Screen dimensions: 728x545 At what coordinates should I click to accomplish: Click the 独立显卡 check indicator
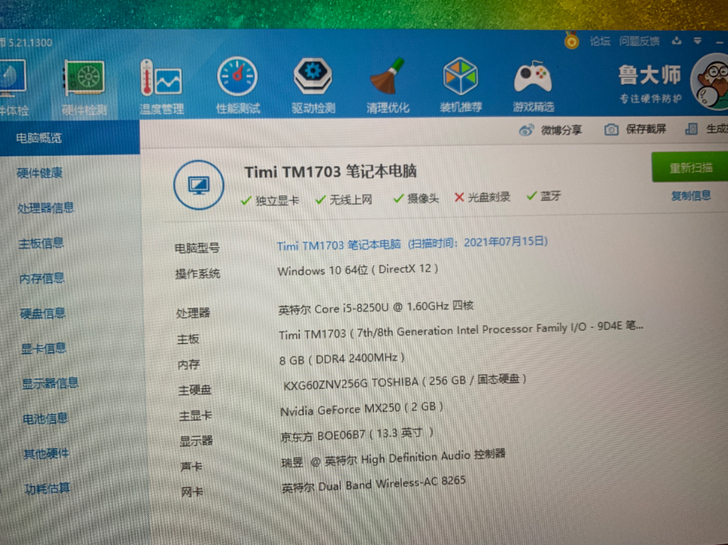pyautogui.click(x=270, y=201)
